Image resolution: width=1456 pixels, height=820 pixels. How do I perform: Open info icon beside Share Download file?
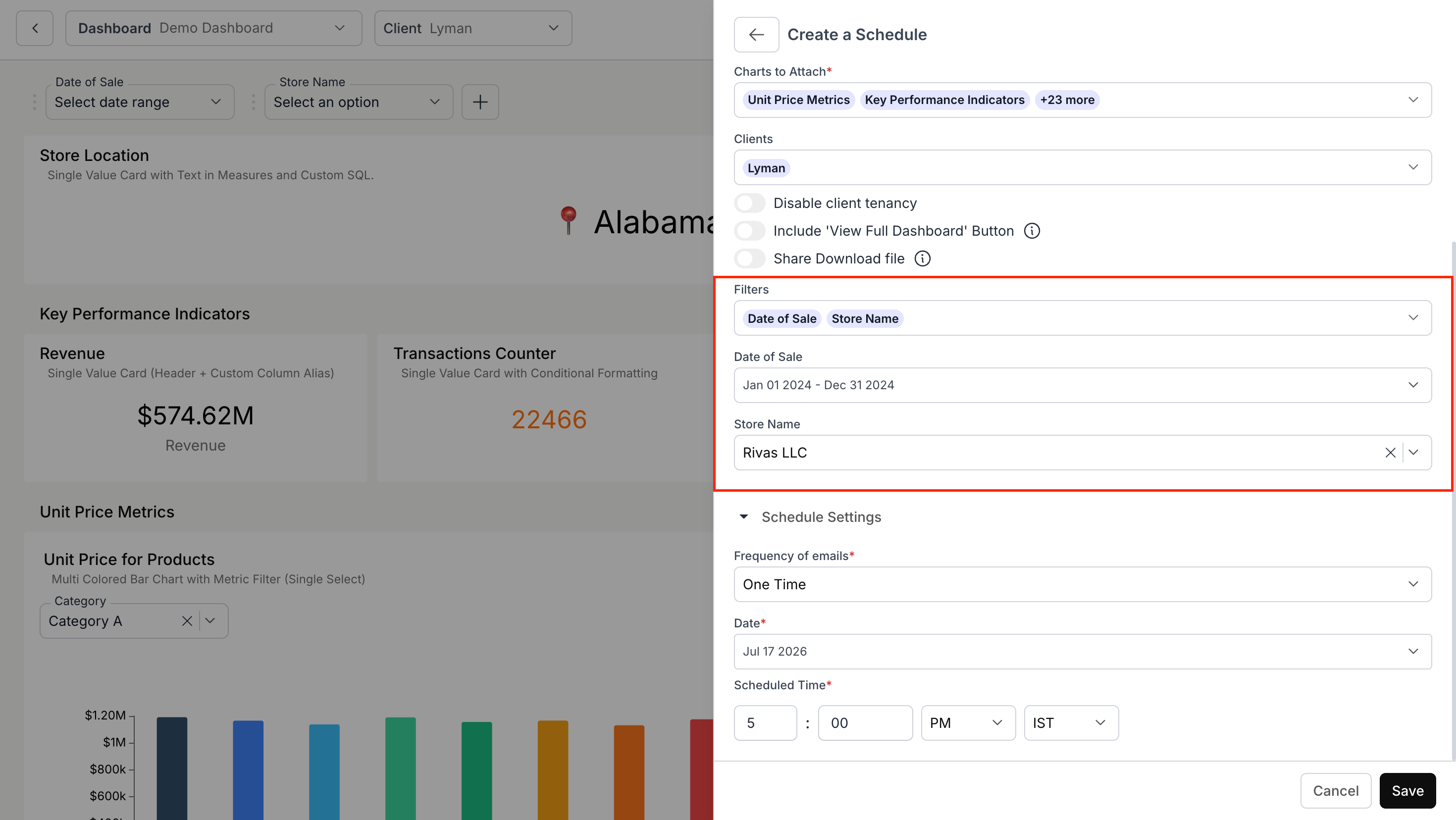(x=922, y=258)
